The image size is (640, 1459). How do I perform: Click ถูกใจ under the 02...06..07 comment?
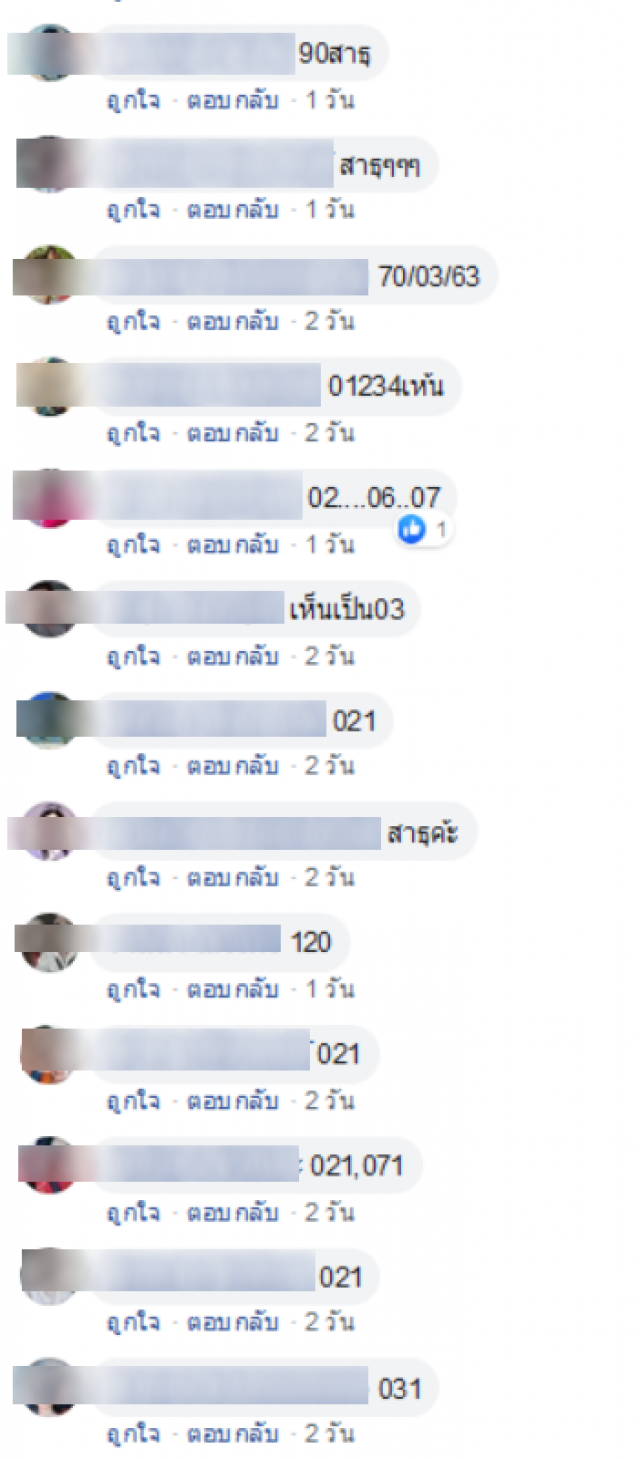[133, 545]
